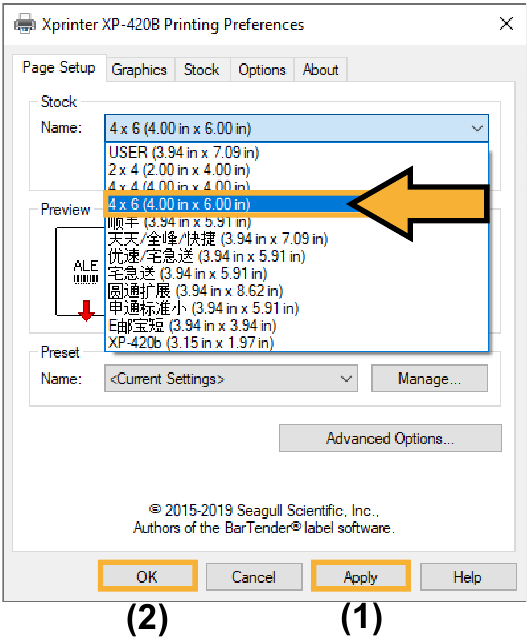The image size is (528, 637).
Task: Close the Printing Preferences dialog
Action: (506, 24)
